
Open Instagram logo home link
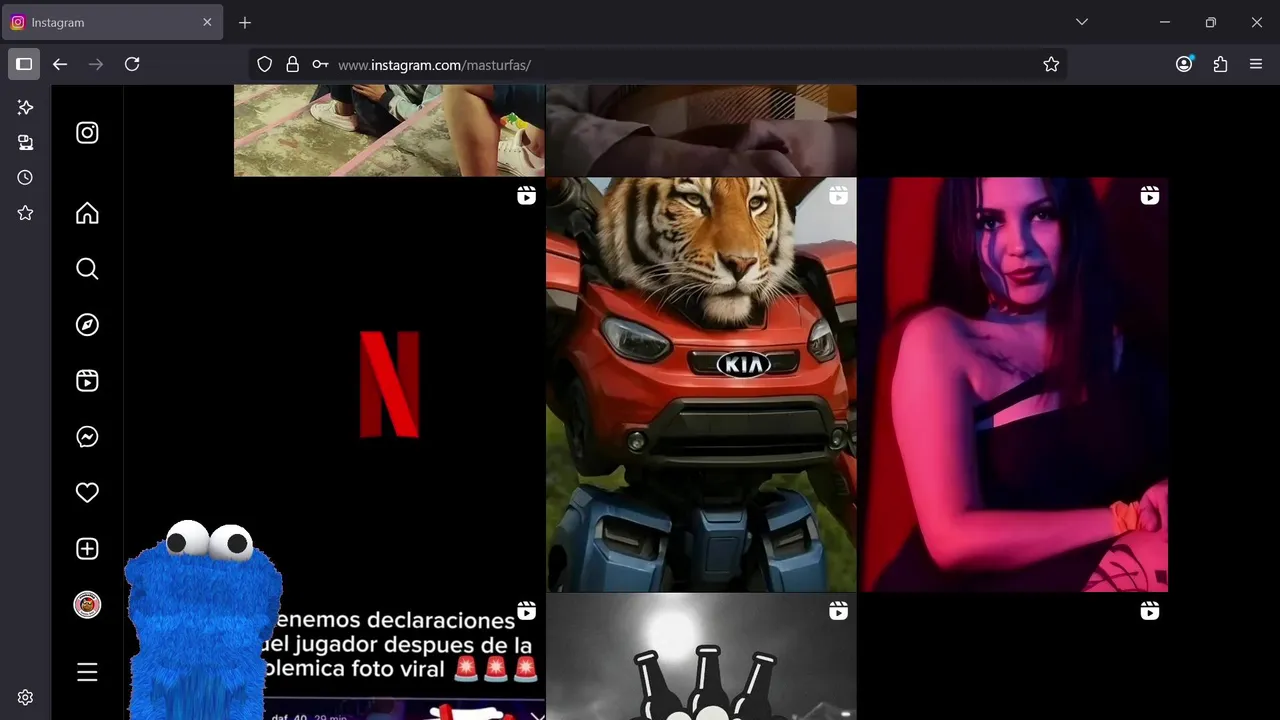coord(87,133)
